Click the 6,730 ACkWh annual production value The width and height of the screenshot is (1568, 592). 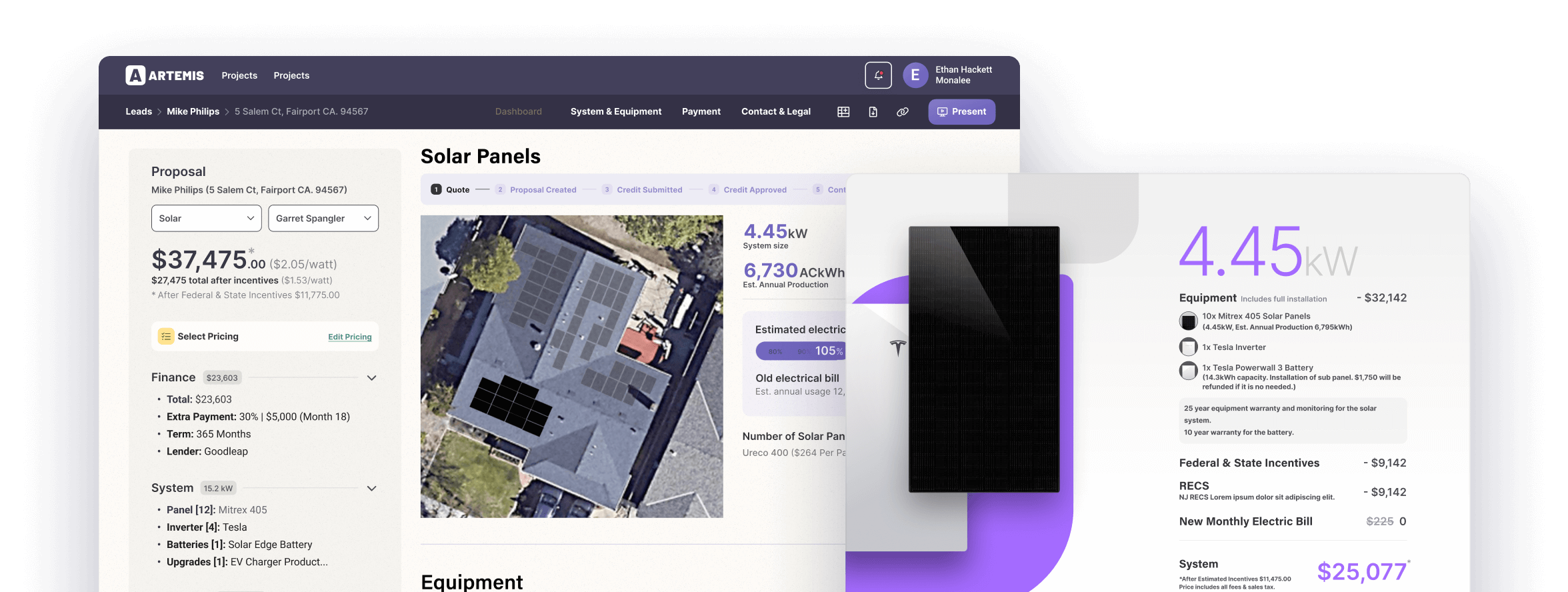[794, 271]
